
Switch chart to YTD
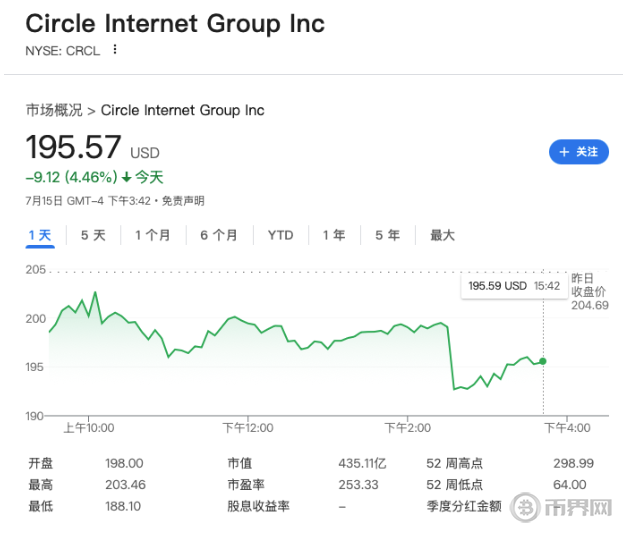(281, 235)
